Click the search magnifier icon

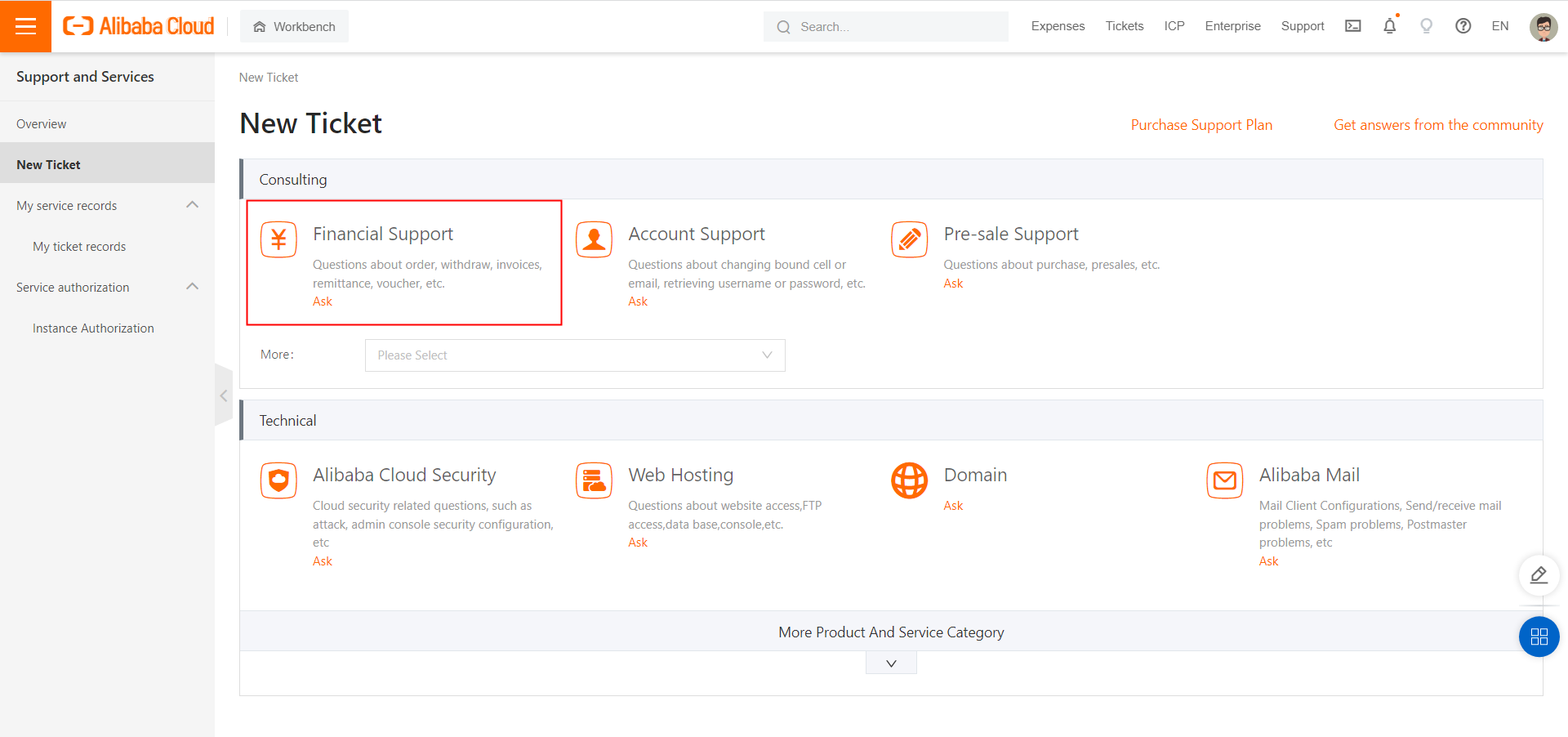coord(783,27)
